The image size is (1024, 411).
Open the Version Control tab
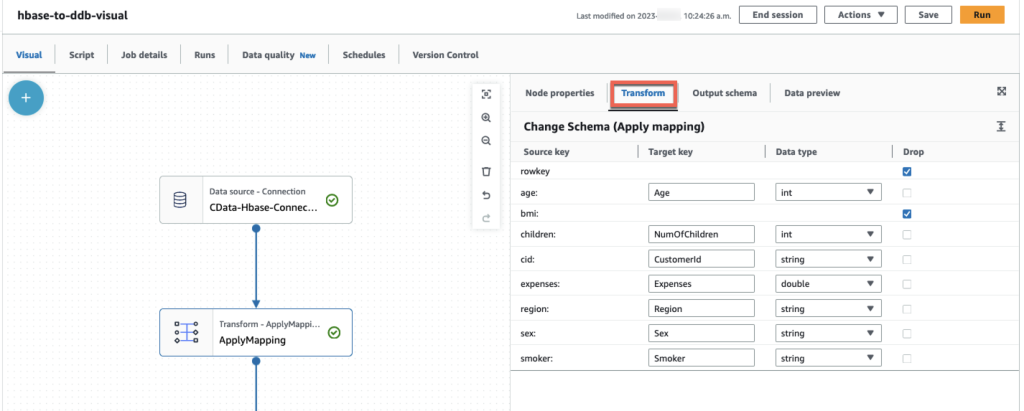[445, 55]
